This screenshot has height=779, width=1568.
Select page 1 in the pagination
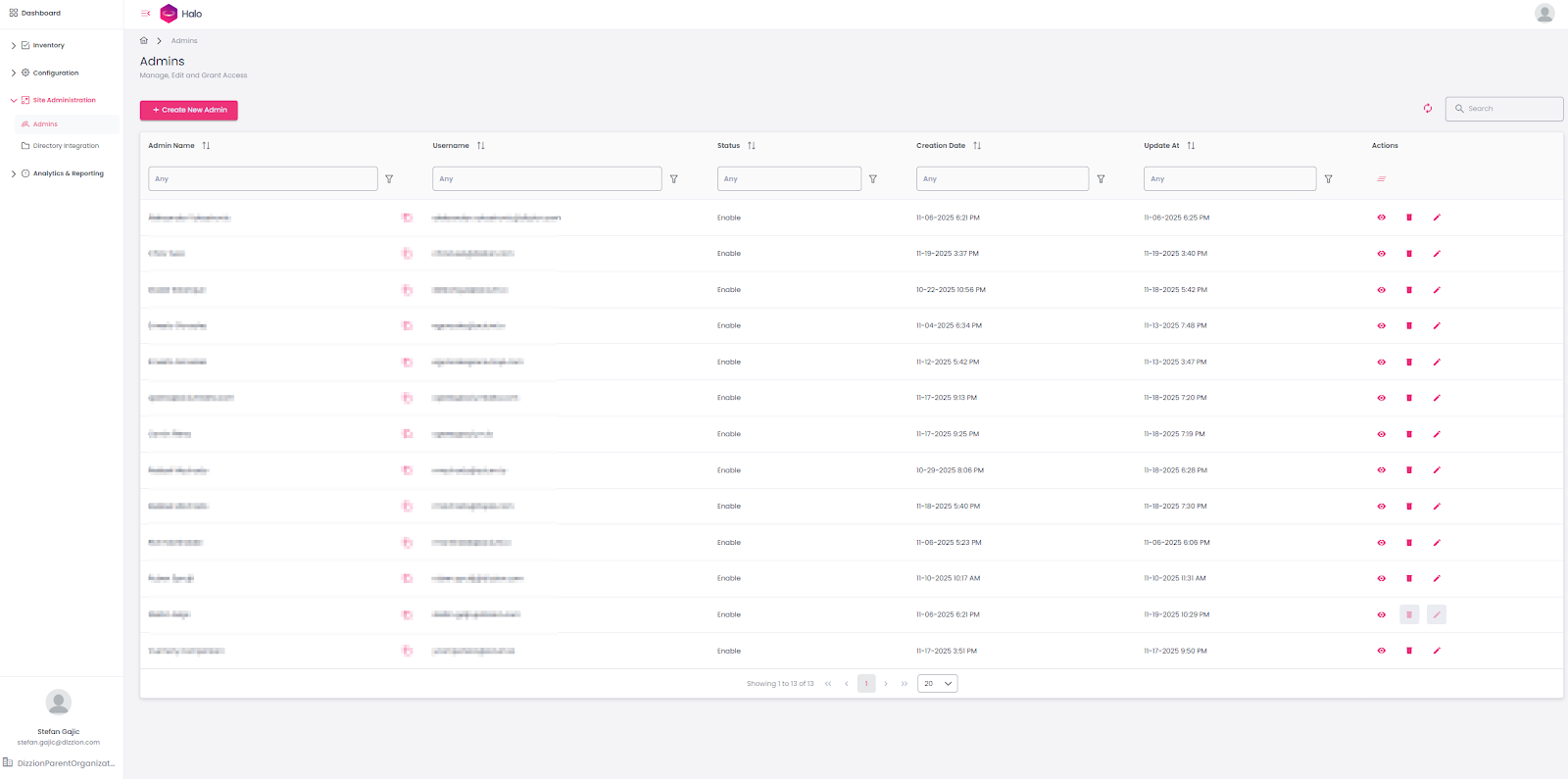(866, 684)
